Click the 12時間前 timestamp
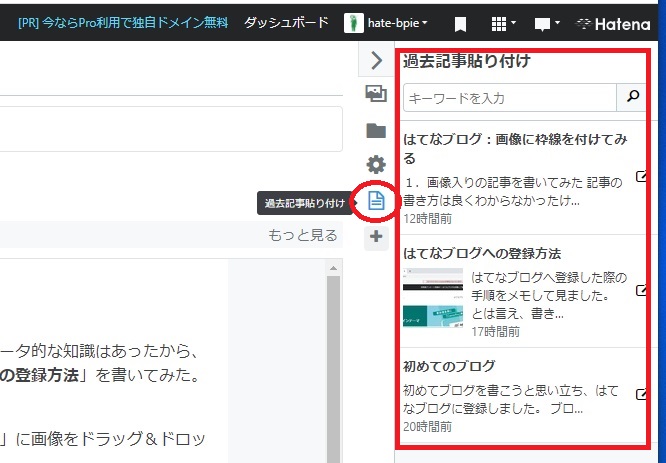Screen dimensions: 666x463 tap(427, 219)
